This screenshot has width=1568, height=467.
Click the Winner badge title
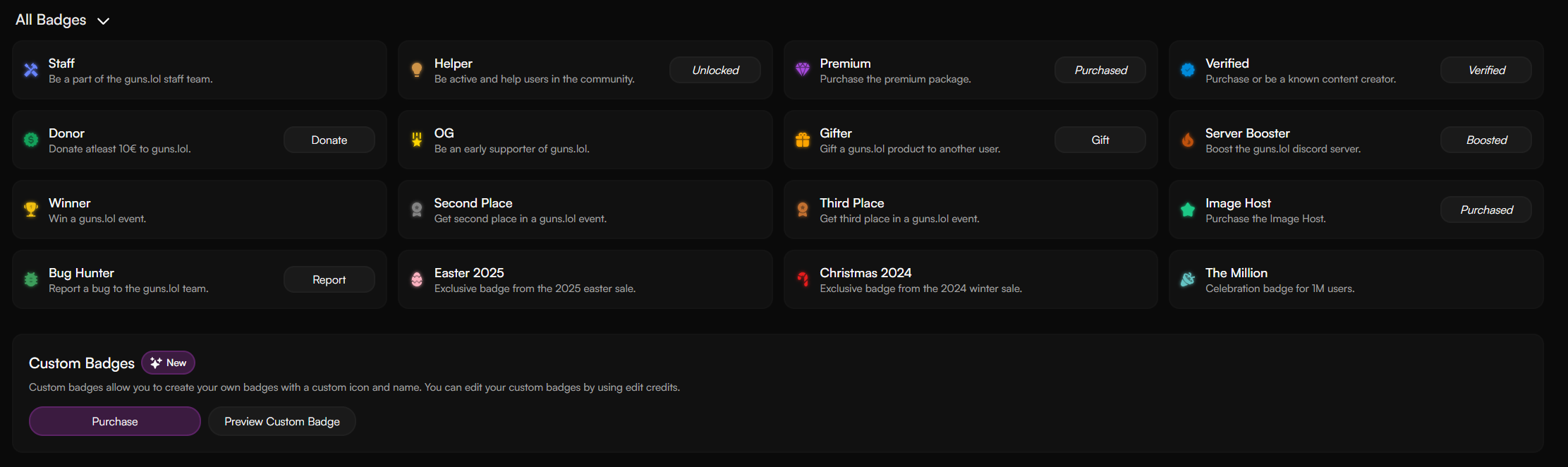(x=70, y=203)
